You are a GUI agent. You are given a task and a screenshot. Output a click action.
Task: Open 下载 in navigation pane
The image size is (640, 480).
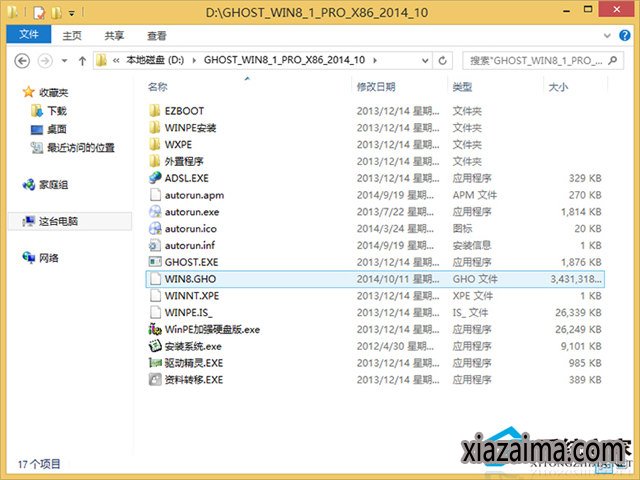57,111
